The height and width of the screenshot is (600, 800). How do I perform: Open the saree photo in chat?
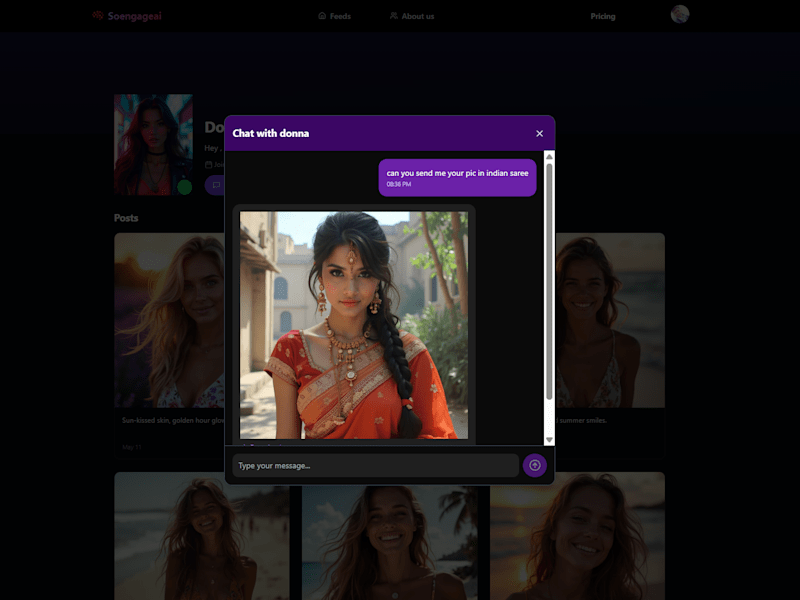[x=354, y=325]
